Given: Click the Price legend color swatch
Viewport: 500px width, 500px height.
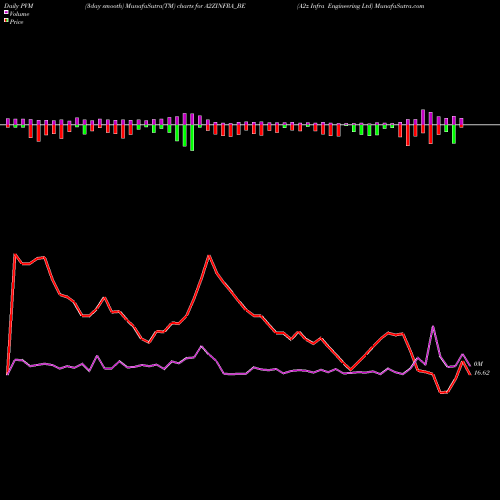Looking at the screenshot, I should [x=6, y=21].
